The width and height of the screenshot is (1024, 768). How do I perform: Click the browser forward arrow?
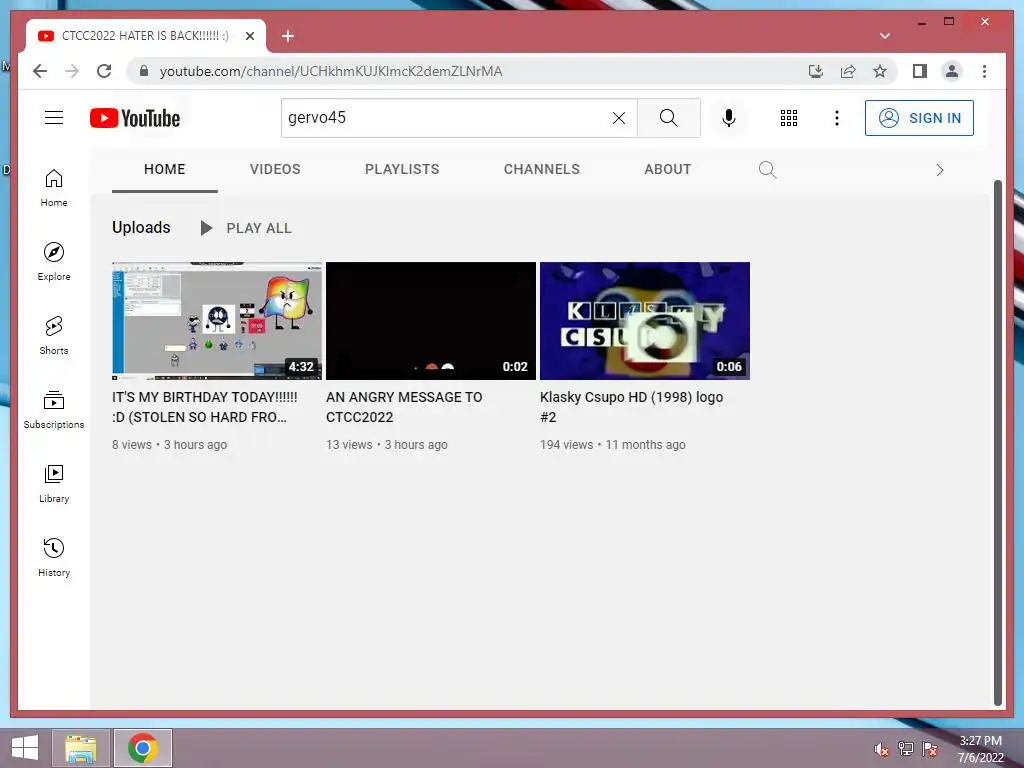pyautogui.click(x=72, y=71)
